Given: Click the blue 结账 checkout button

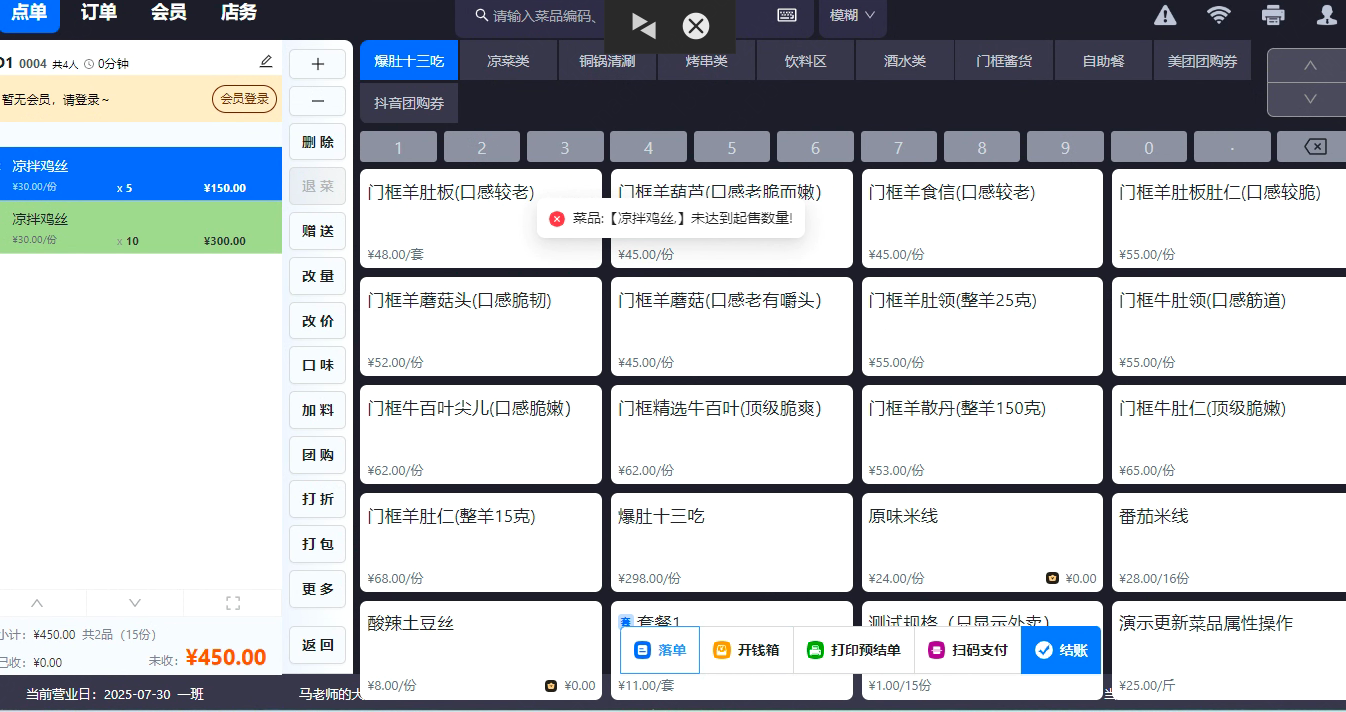Looking at the screenshot, I should point(1061,650).
